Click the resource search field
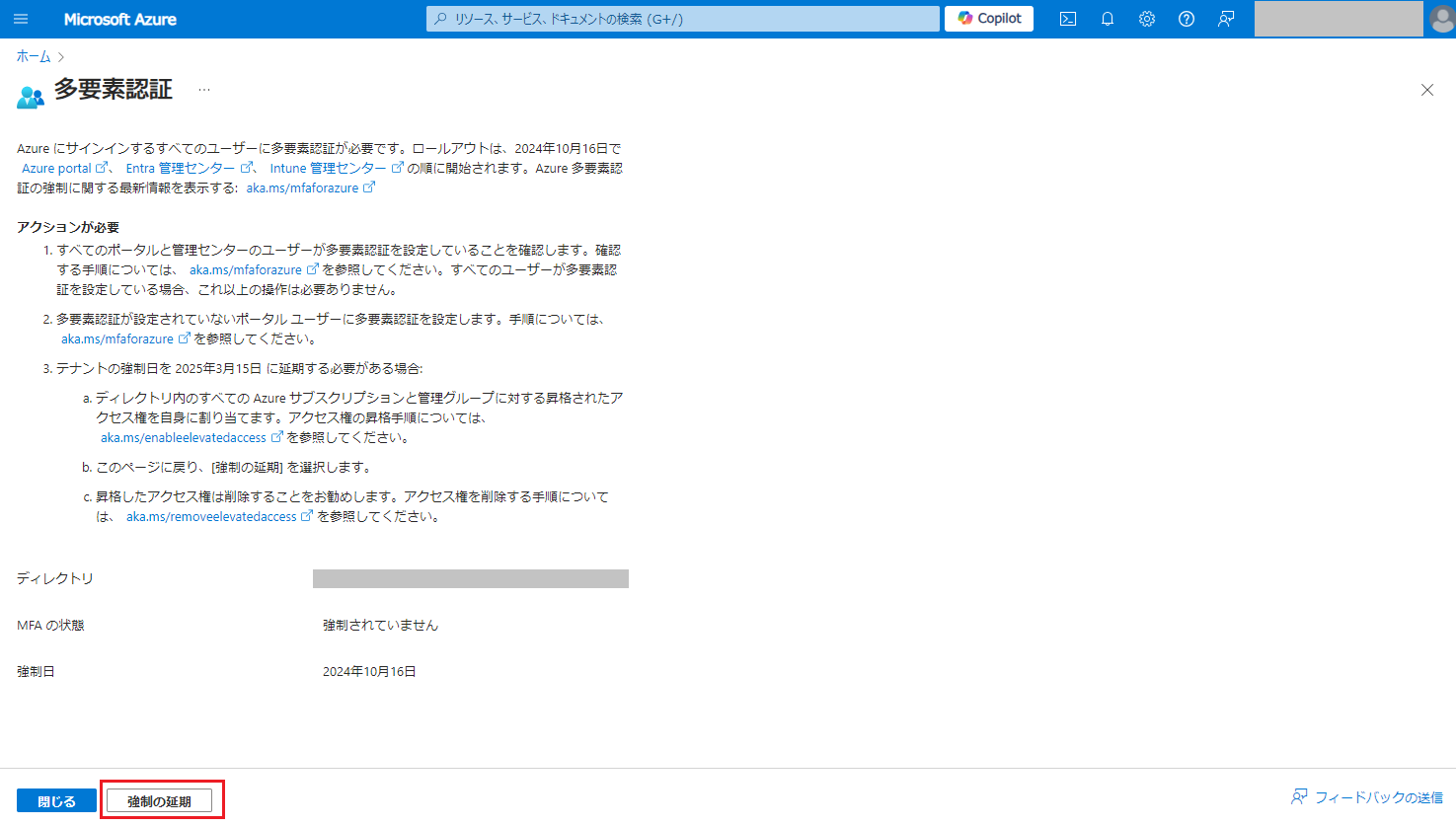 coord(681,18)
